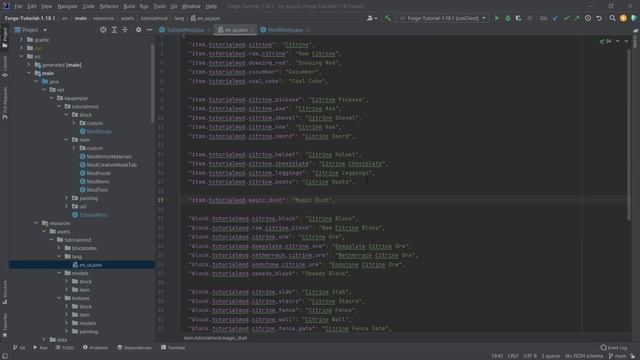Switch to the TutorialMod.java tab
Image resolution: width=640 pixels, height=360 pixels.
[x=185, y=30]
